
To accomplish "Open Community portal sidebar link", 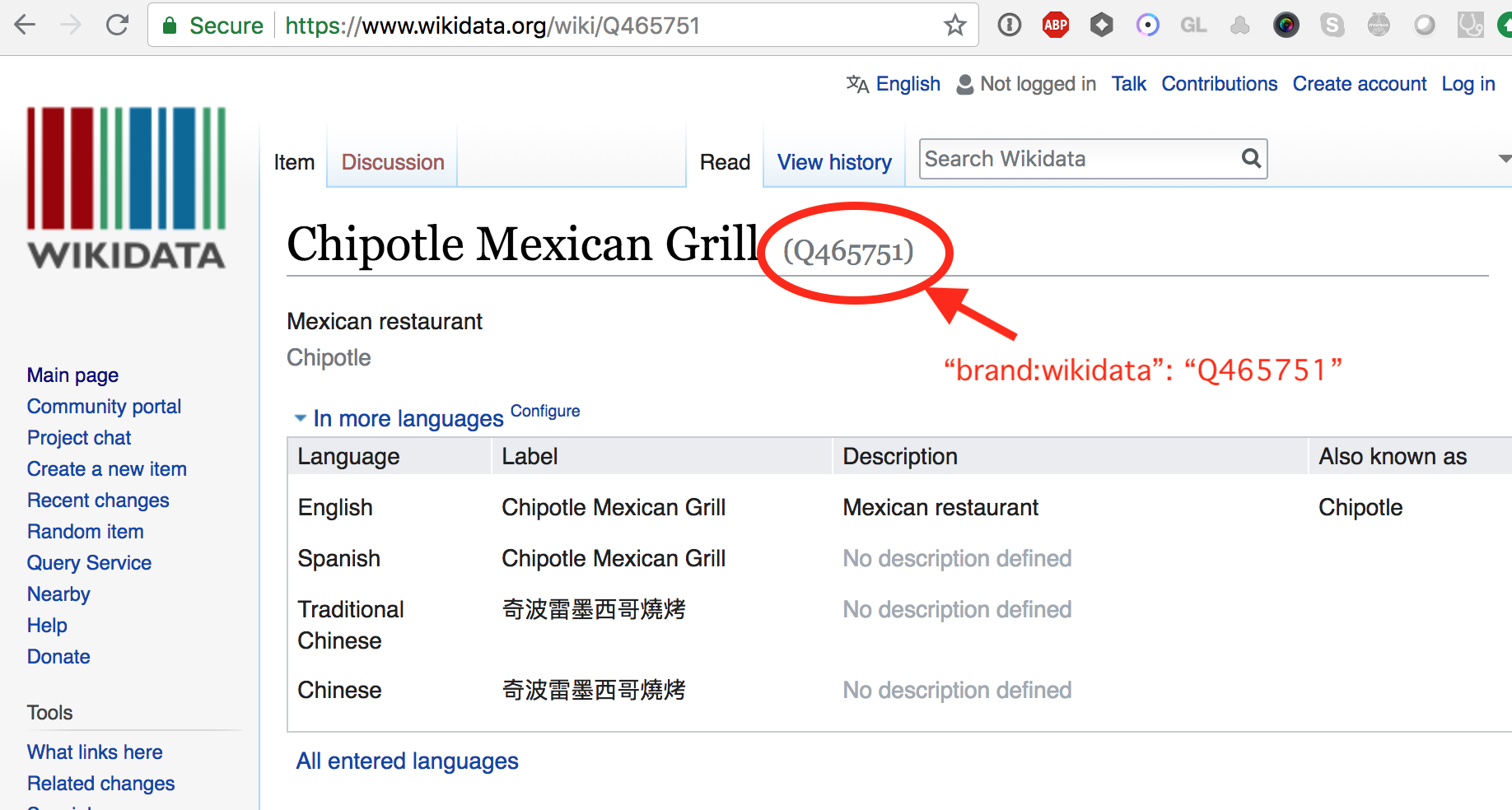I will click(x=104, y=407).
